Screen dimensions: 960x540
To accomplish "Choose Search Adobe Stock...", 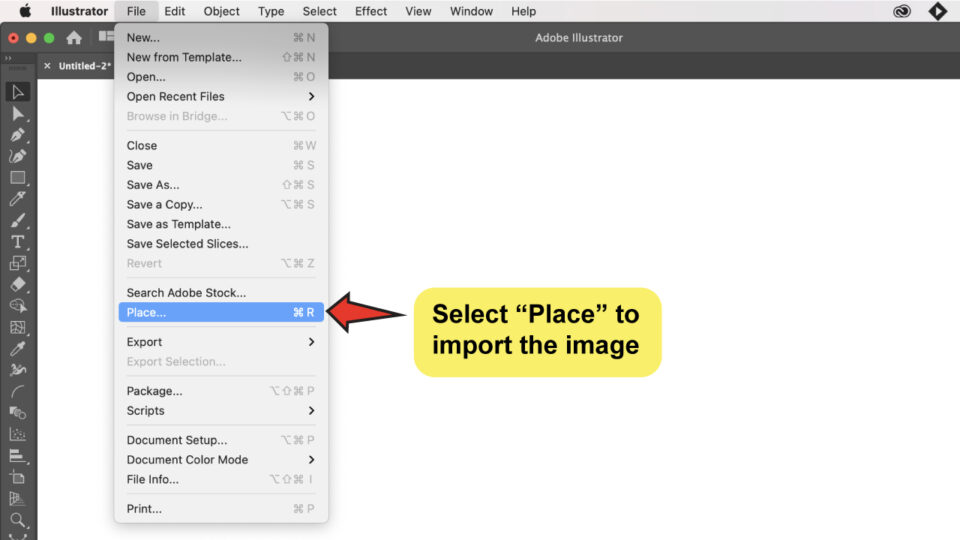I will click(221, 293).
